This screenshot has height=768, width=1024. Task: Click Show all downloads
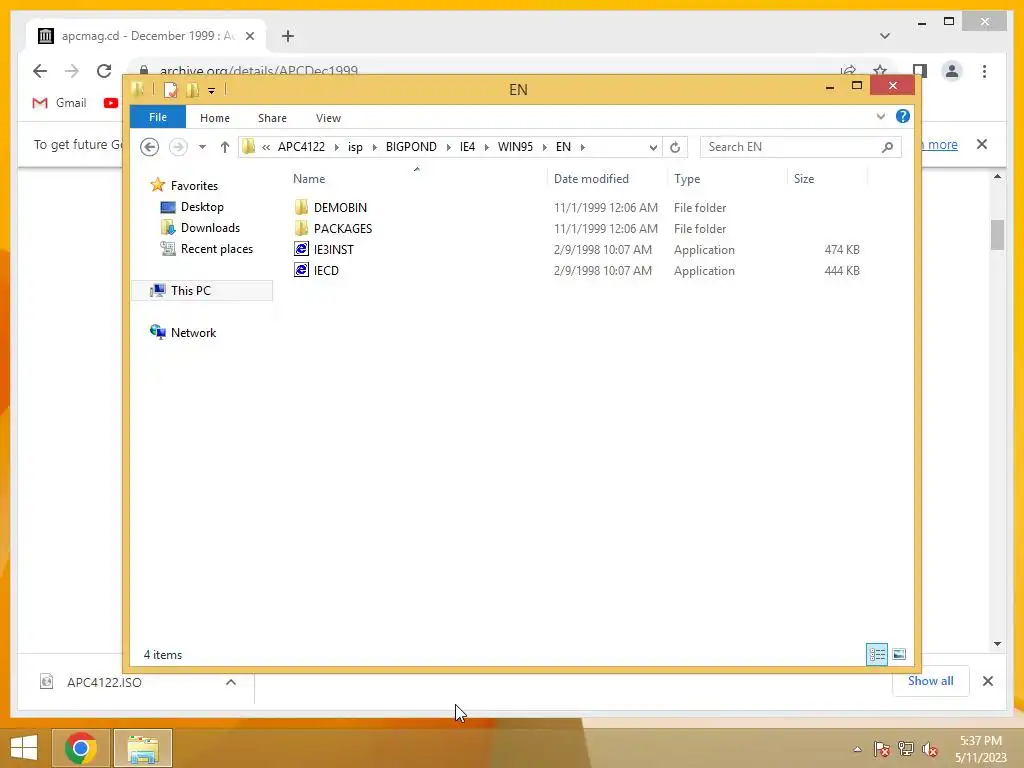coord(931,681)
